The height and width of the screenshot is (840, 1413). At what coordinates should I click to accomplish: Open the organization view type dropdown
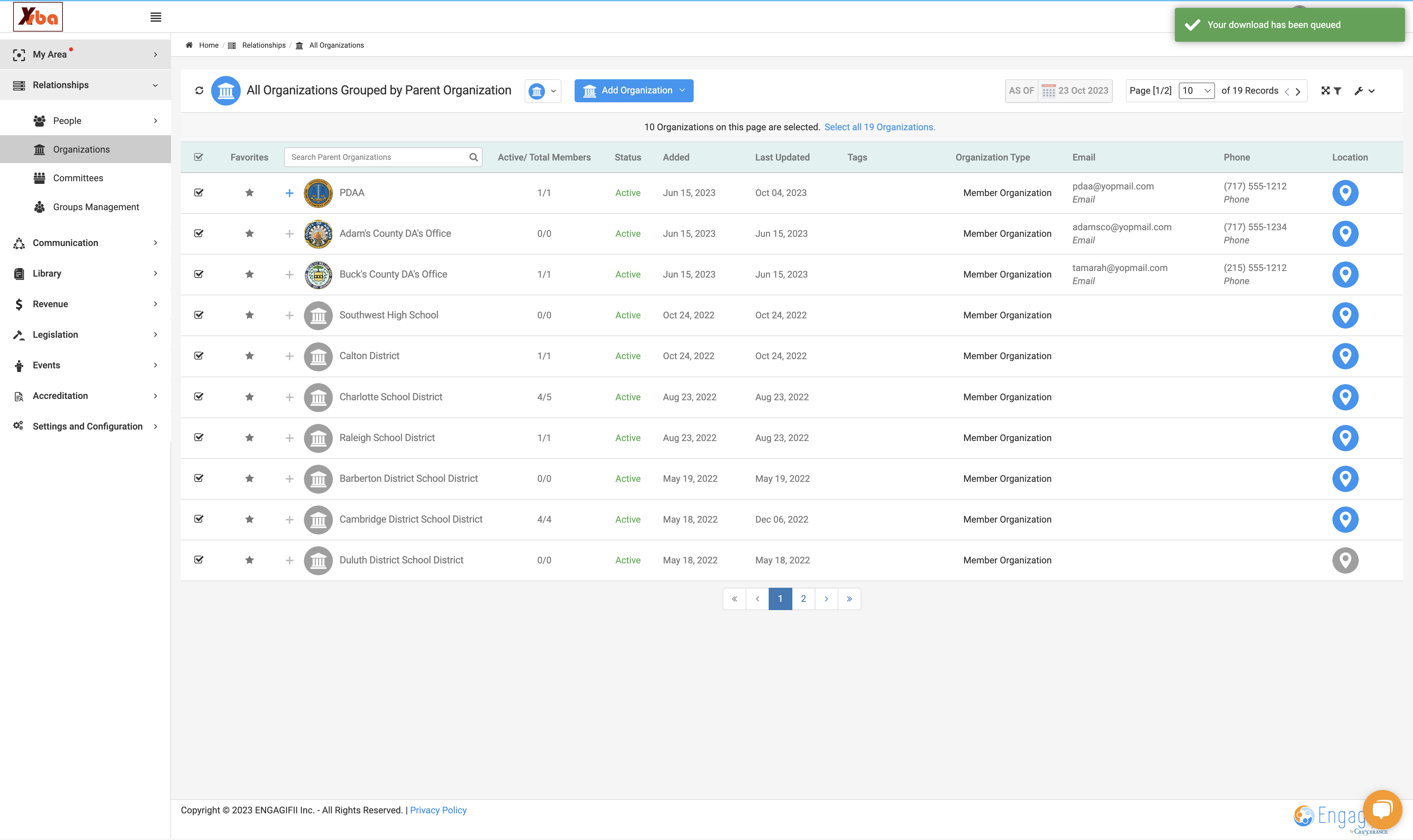[x=542, y=90]
